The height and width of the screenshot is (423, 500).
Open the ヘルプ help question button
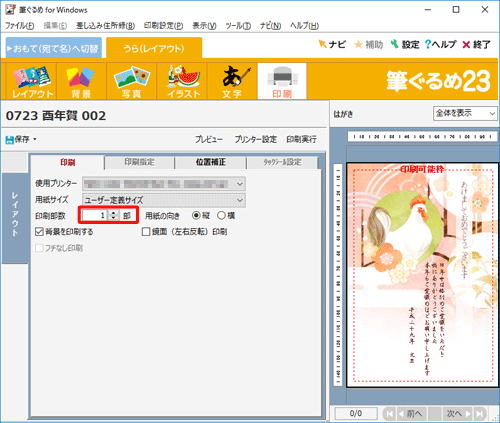pos(440,44)
